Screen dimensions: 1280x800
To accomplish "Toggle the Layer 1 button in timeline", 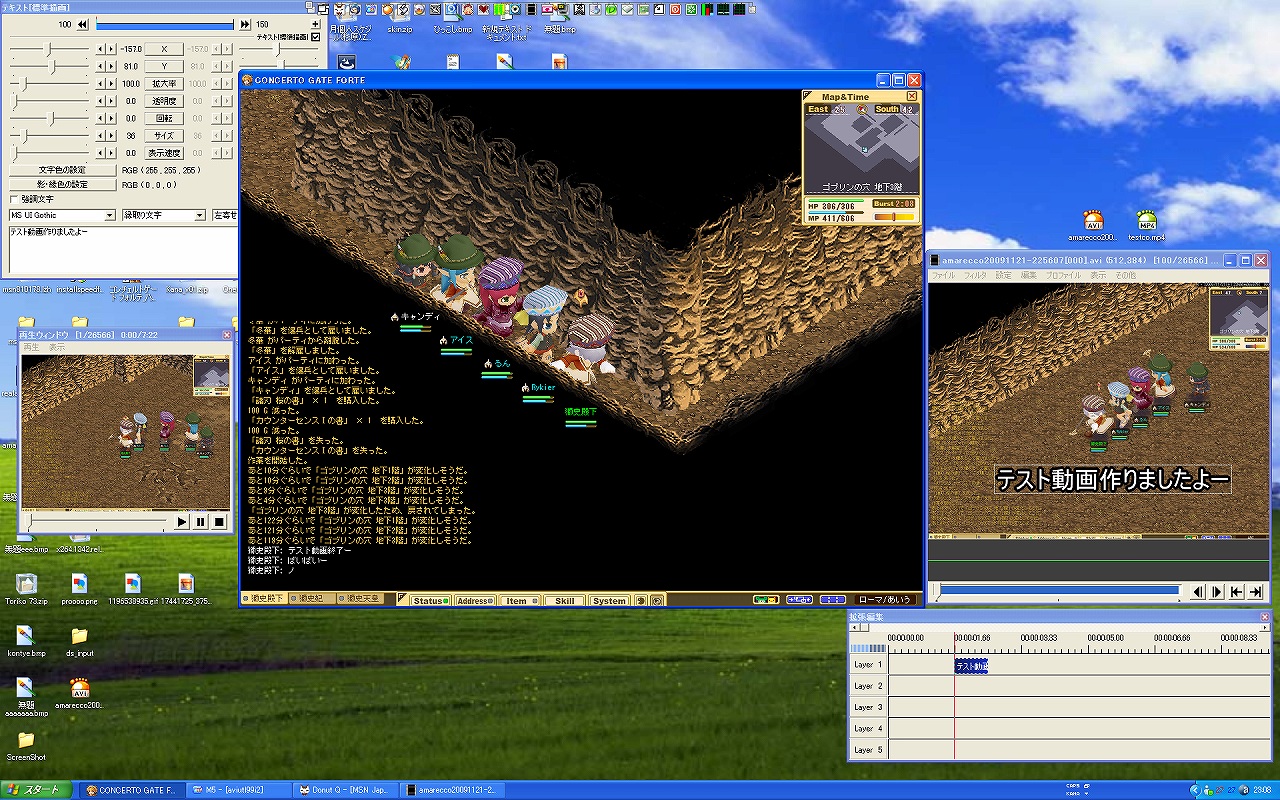I will (x=868, y=665).
